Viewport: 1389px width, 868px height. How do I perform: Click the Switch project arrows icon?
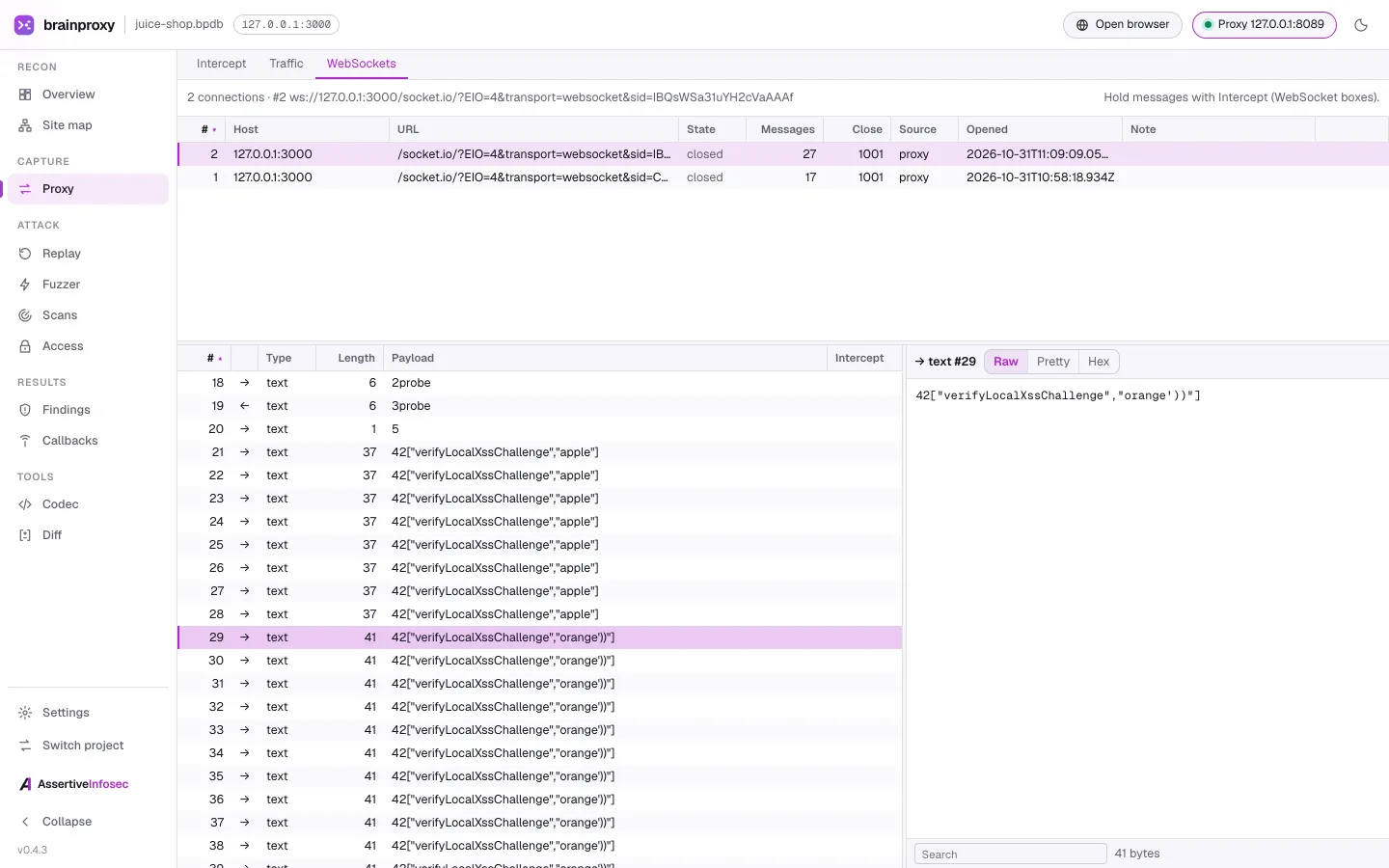tap(25, 746)
